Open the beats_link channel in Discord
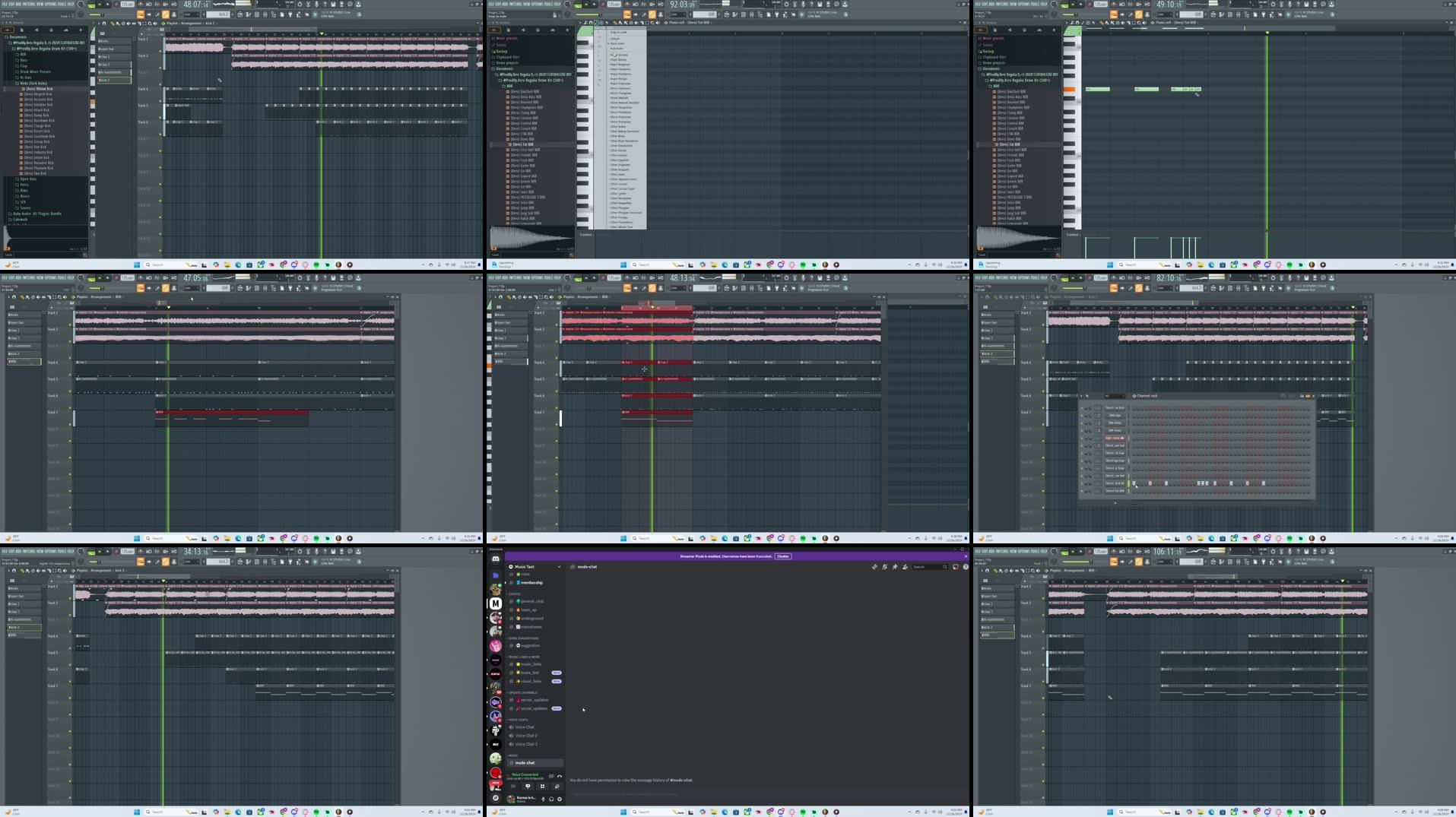 530,673
